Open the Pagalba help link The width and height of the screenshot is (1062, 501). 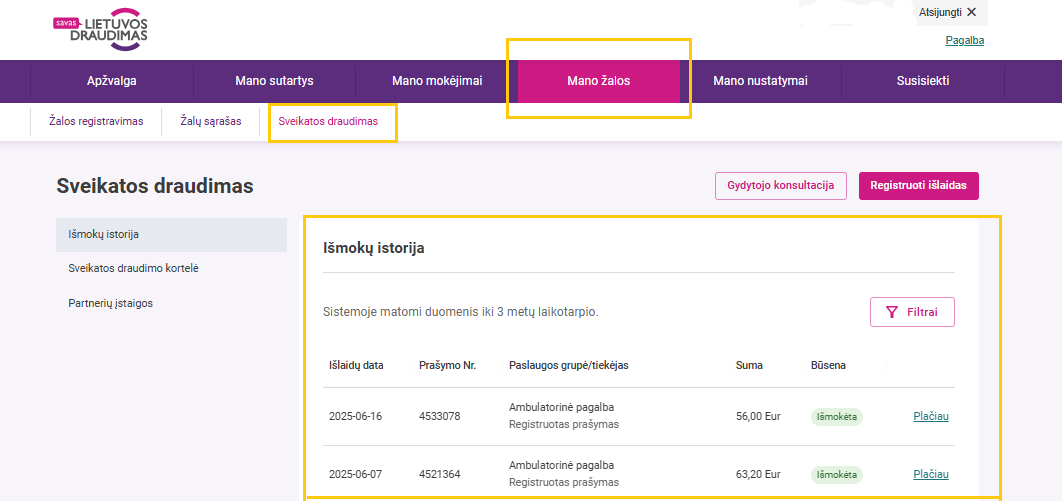coord(964,41)
